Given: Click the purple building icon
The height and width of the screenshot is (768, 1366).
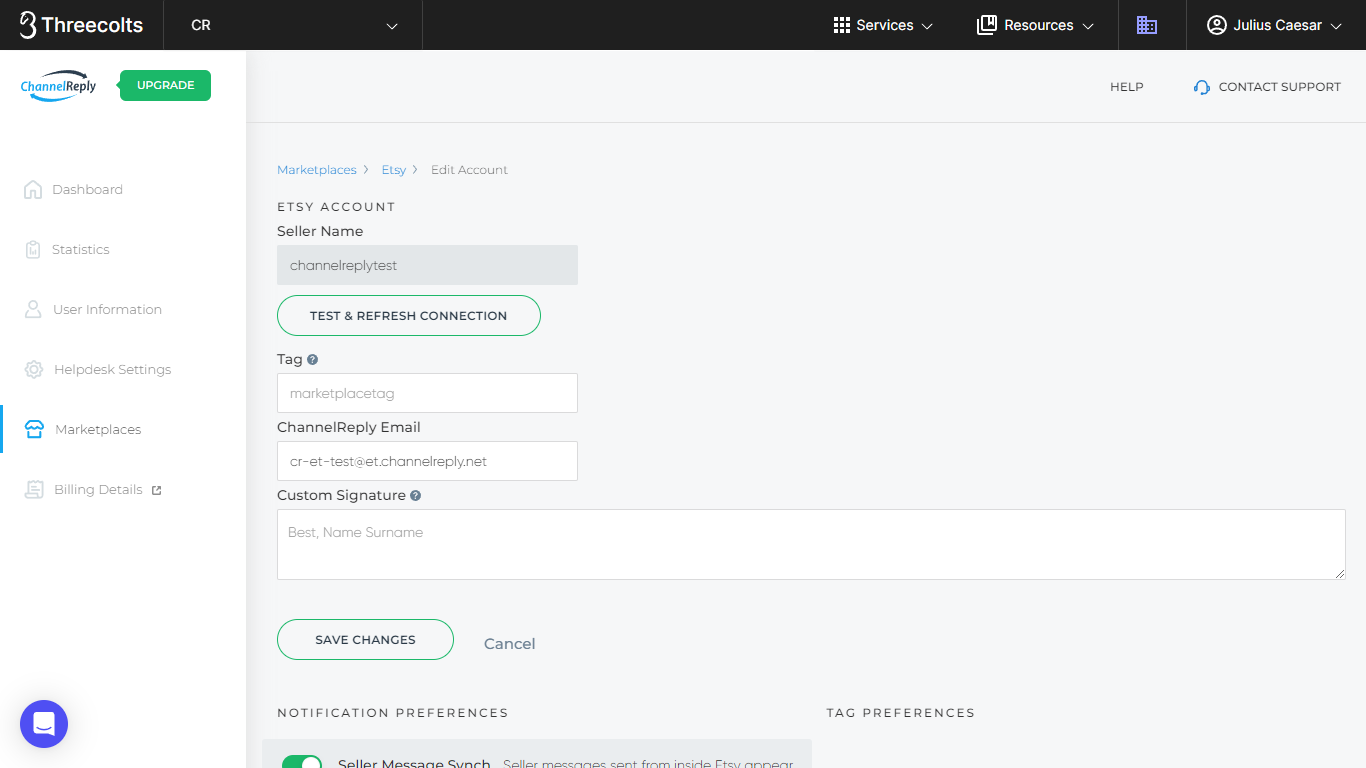Looking at the screenshot, I should point(1147,25).
